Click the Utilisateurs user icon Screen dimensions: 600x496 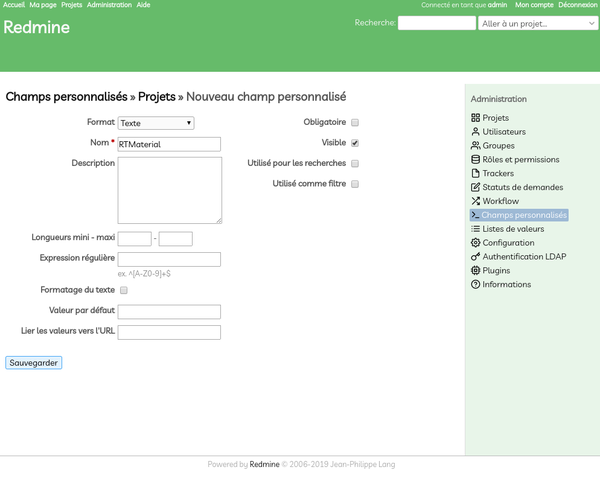tap(475, 132)
